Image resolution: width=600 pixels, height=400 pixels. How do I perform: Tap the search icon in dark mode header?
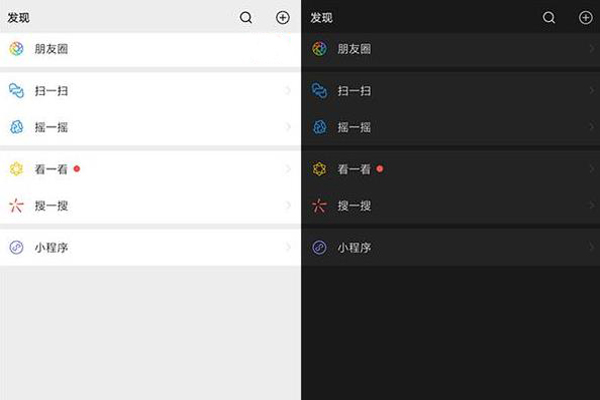pyautogui.click(x=549, y=18)
